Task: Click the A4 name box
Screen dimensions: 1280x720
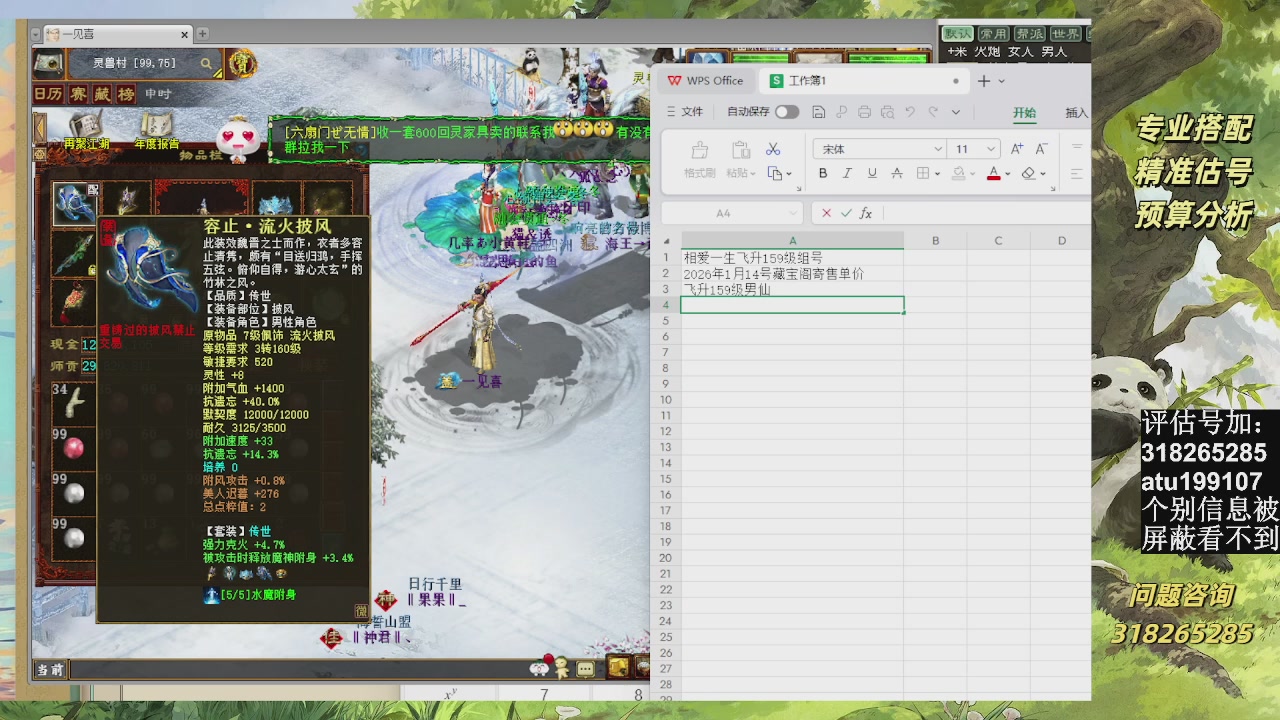Action: point(732,213)
